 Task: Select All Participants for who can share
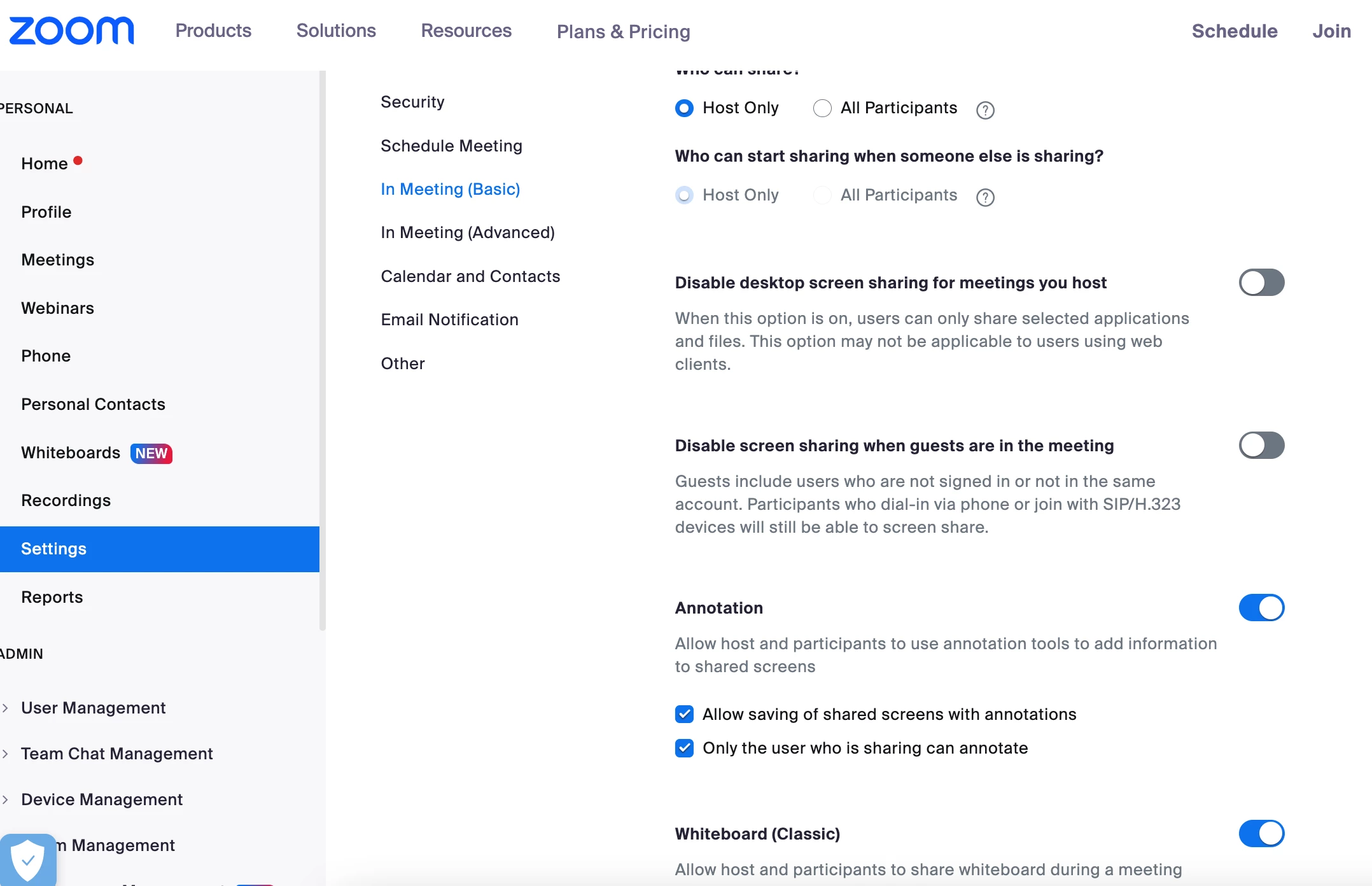[x=822, y=108]
